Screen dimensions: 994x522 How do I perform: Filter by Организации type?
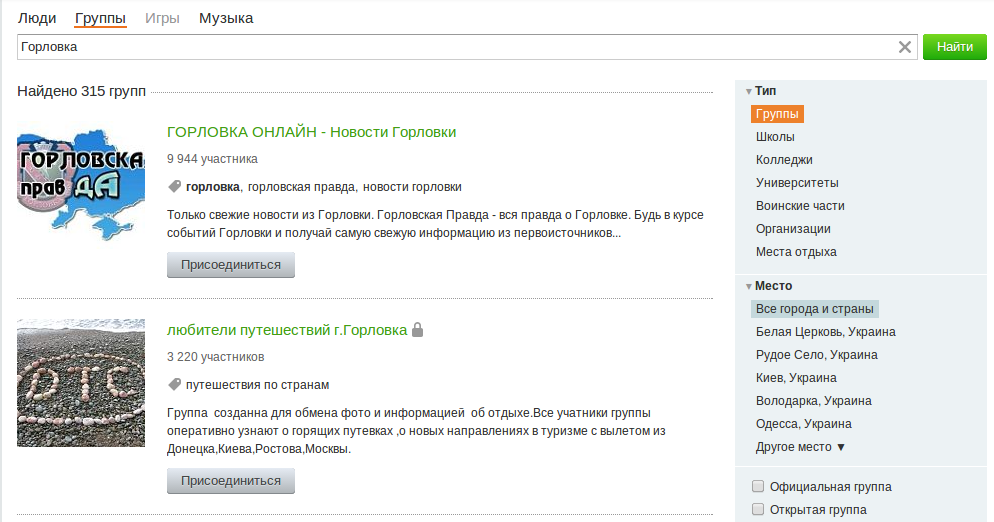tap(793, 228)
